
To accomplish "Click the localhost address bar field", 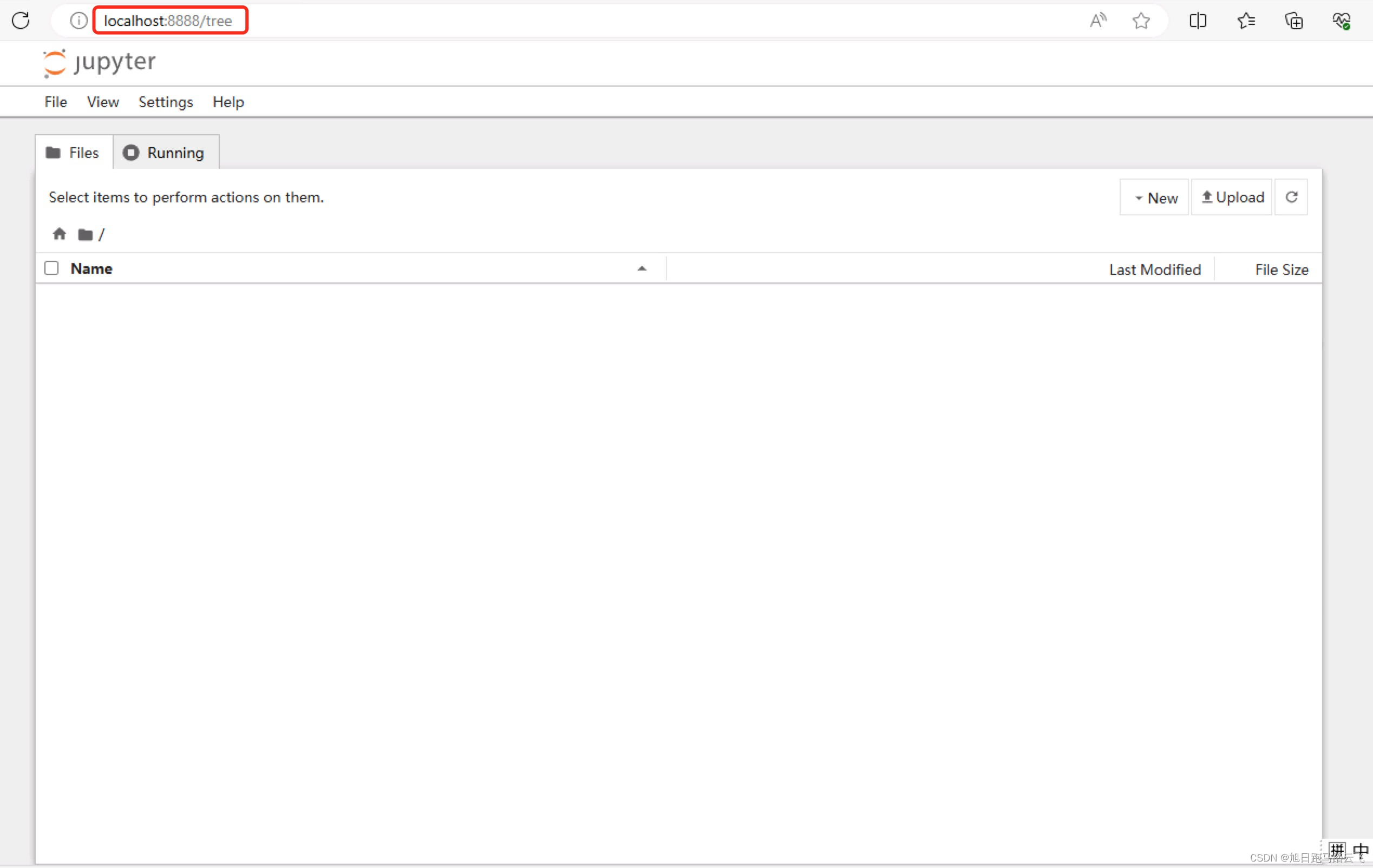I will click(169, 21).
